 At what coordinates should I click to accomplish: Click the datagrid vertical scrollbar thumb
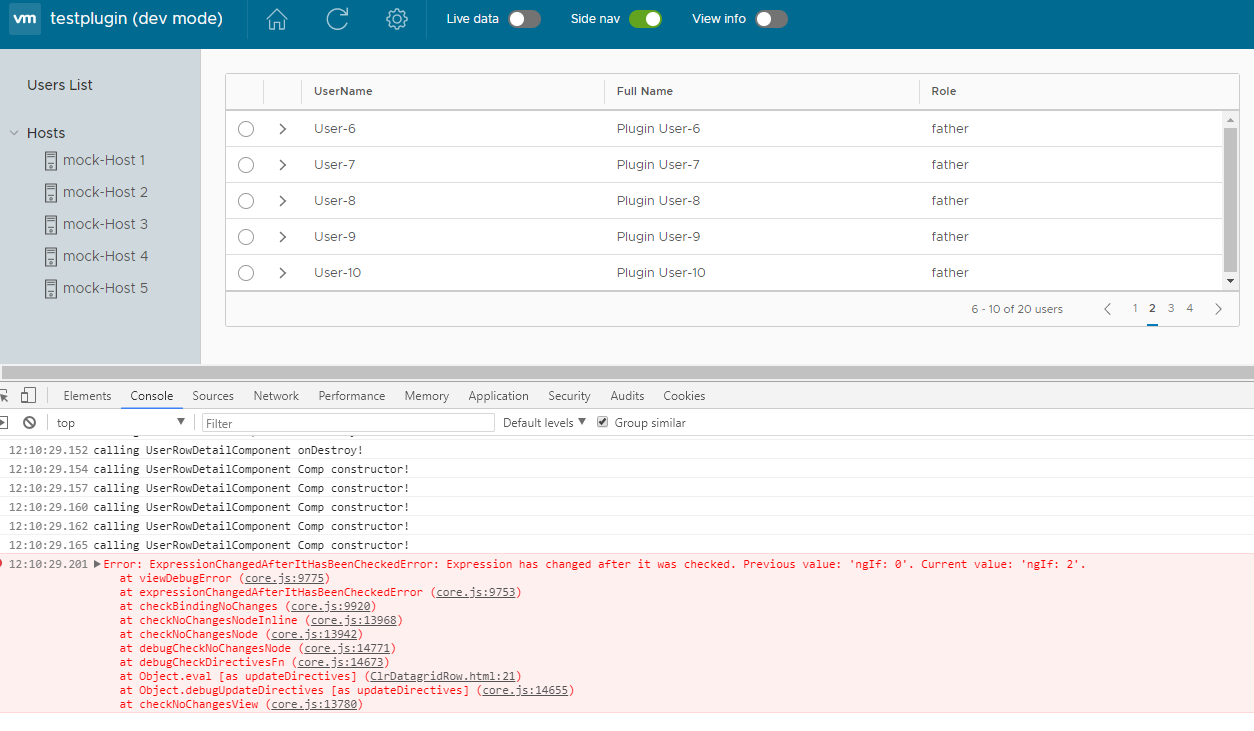coord(1231,199)
